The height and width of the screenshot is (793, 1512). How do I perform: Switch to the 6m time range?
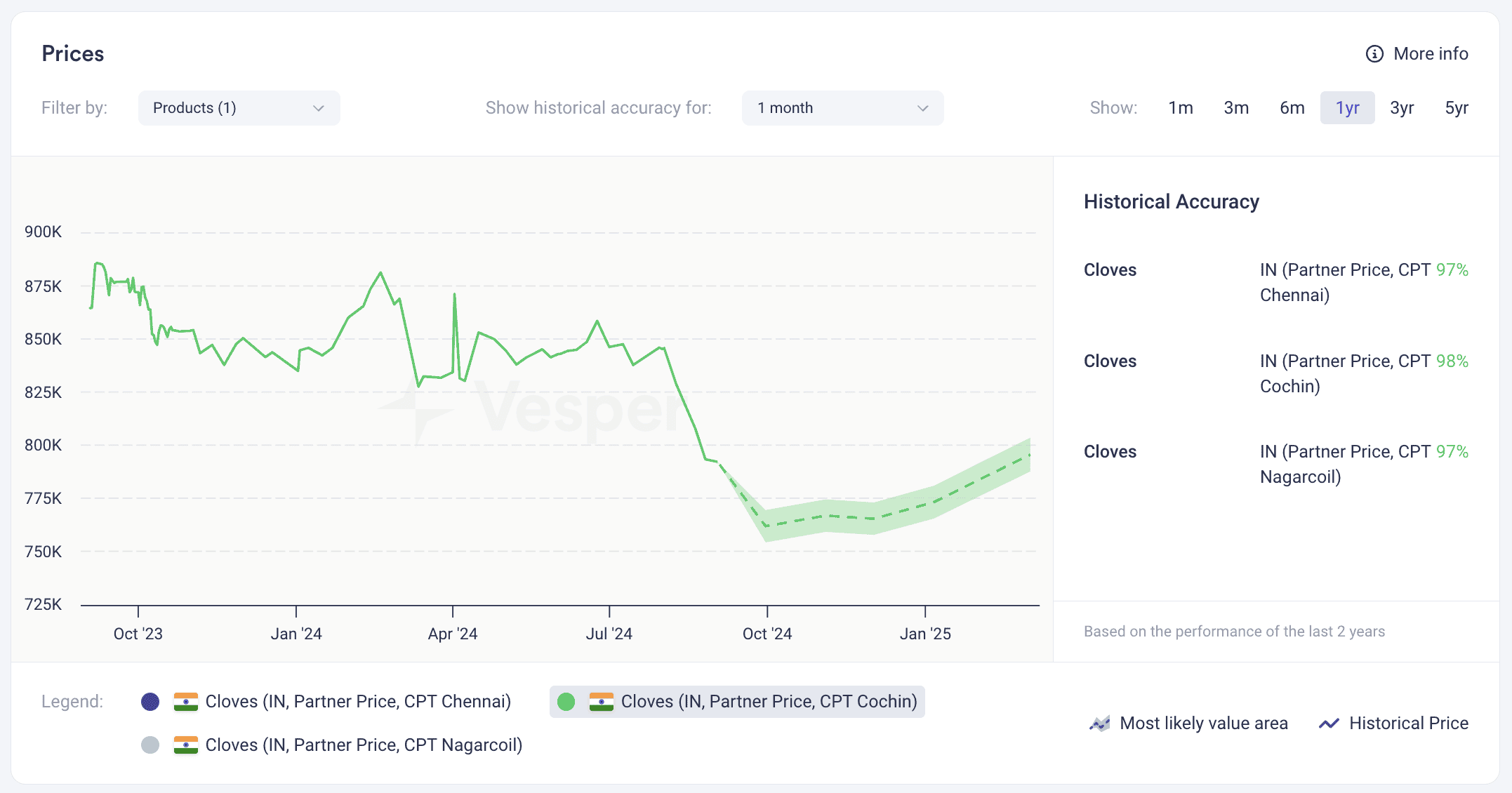pyautogui.click(x=1292, y=108)
